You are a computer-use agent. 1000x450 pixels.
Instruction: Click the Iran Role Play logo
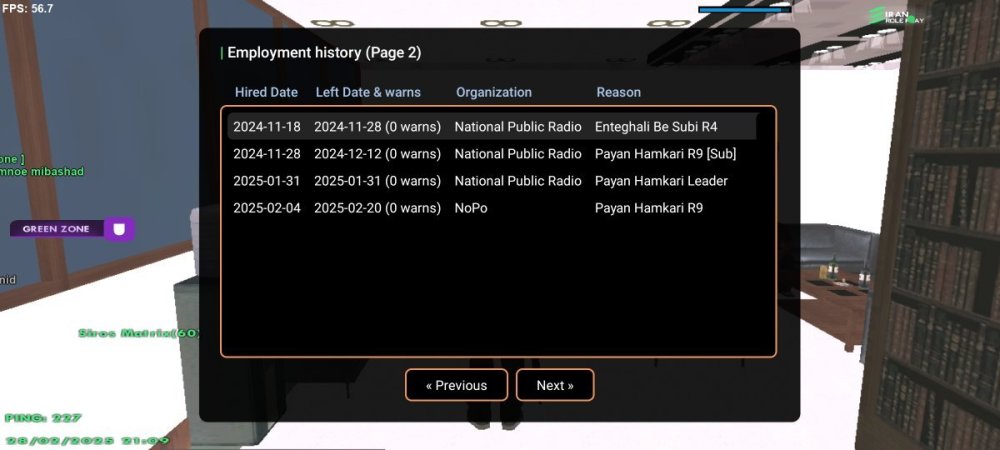click(898, 17)
